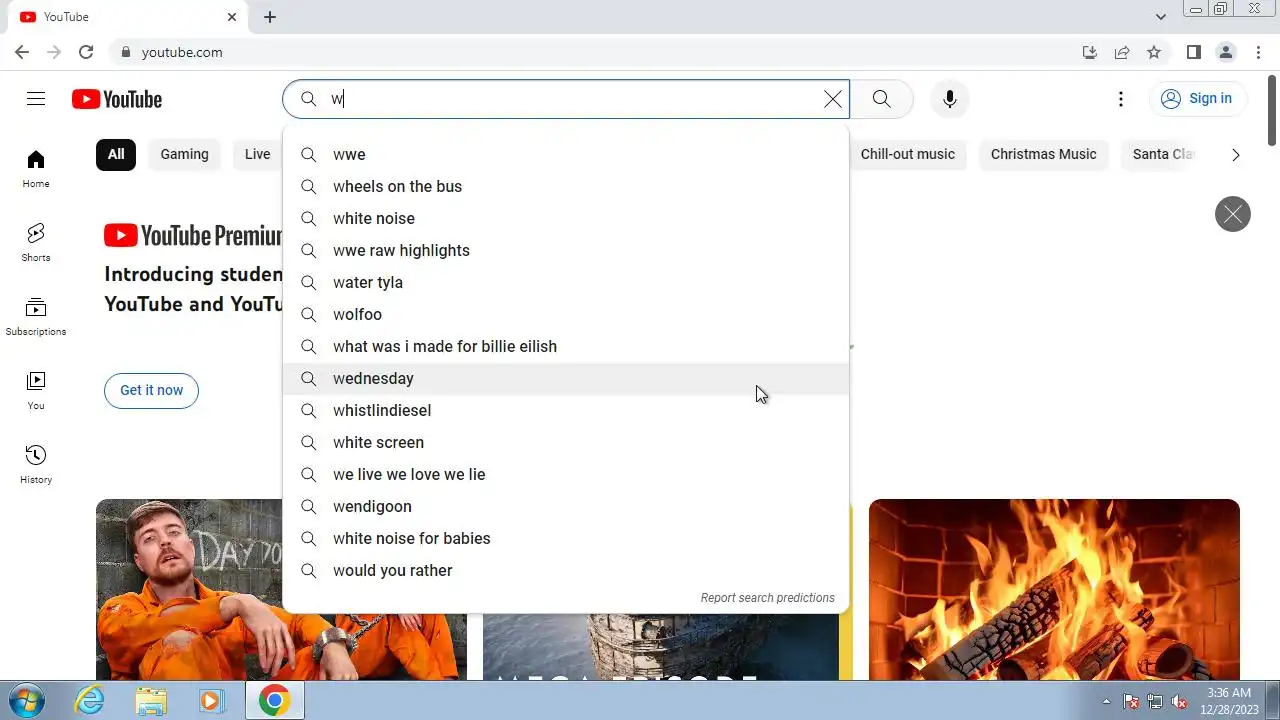View site information padlock icon
The image size is (1280, 720).
[125, 52]
